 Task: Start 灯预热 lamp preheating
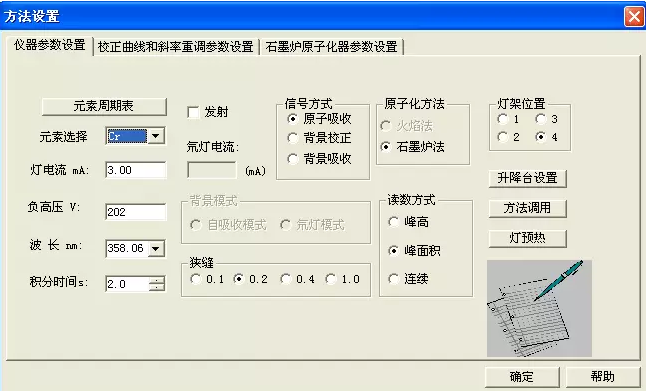click(x=527, y=238)
